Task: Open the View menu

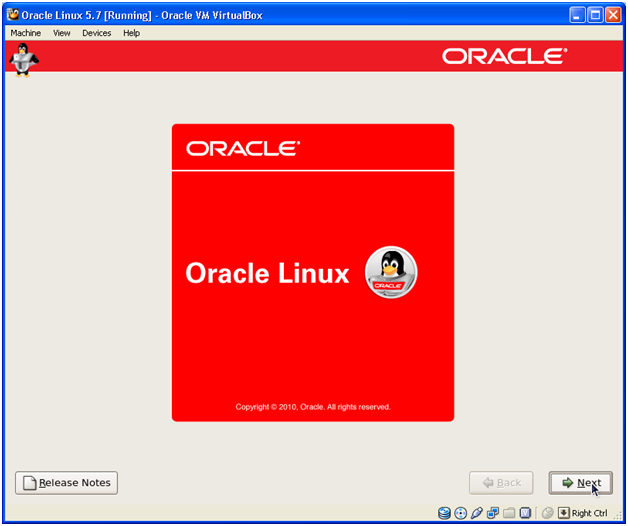Action: point(62,33)
